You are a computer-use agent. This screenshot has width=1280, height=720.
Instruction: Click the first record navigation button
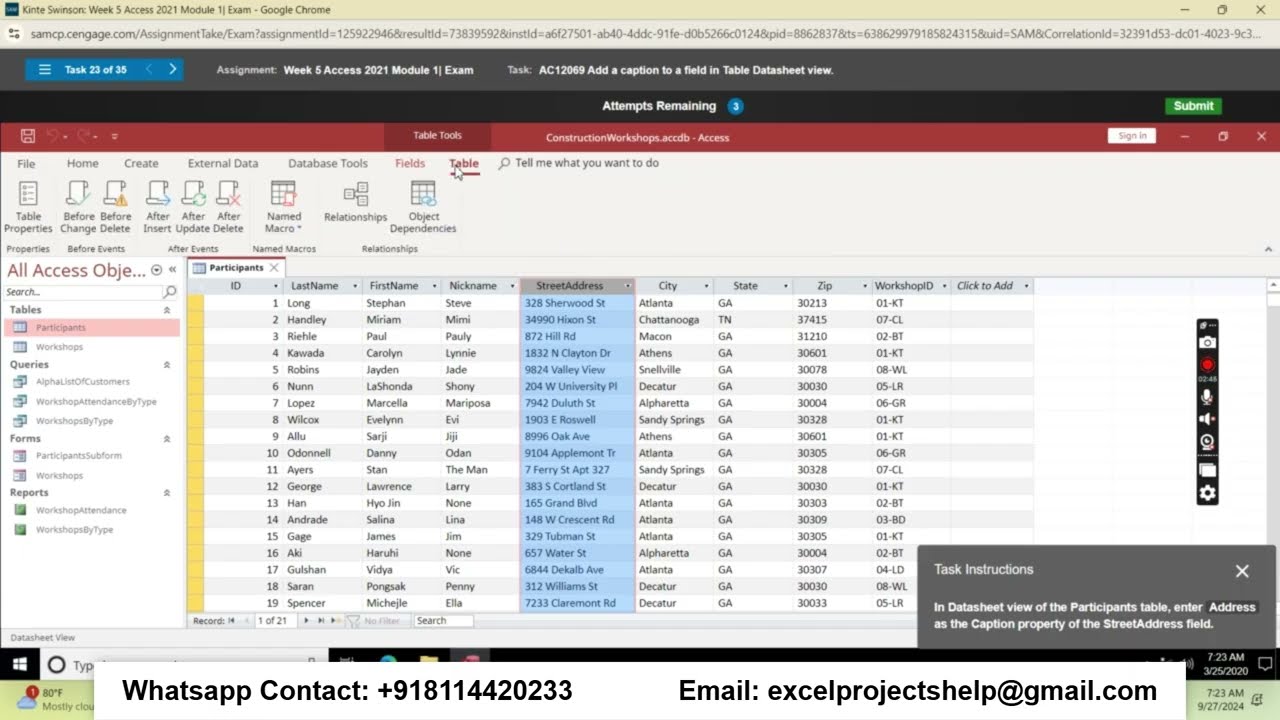click(231, 621)
